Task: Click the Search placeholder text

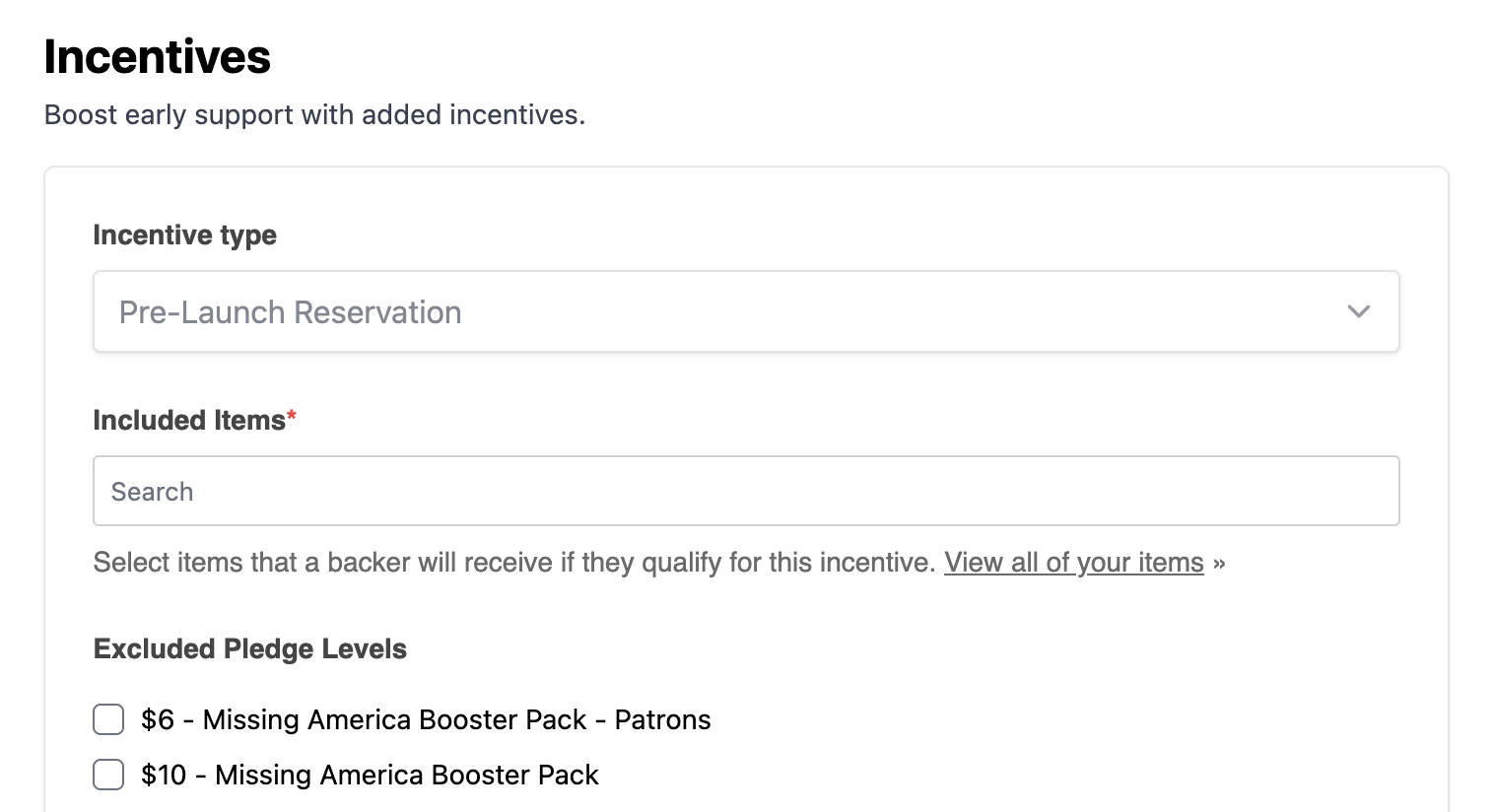Action: 153,492
